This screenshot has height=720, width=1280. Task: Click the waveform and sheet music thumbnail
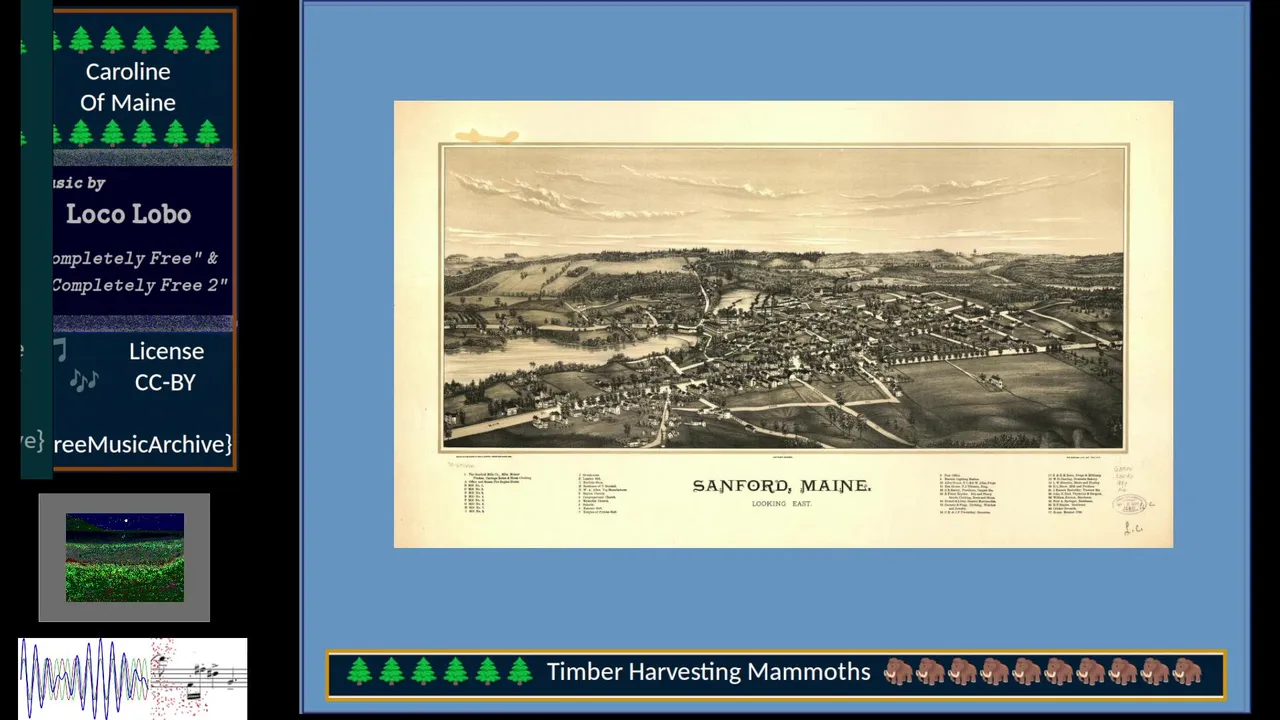(x=133, y=678)
